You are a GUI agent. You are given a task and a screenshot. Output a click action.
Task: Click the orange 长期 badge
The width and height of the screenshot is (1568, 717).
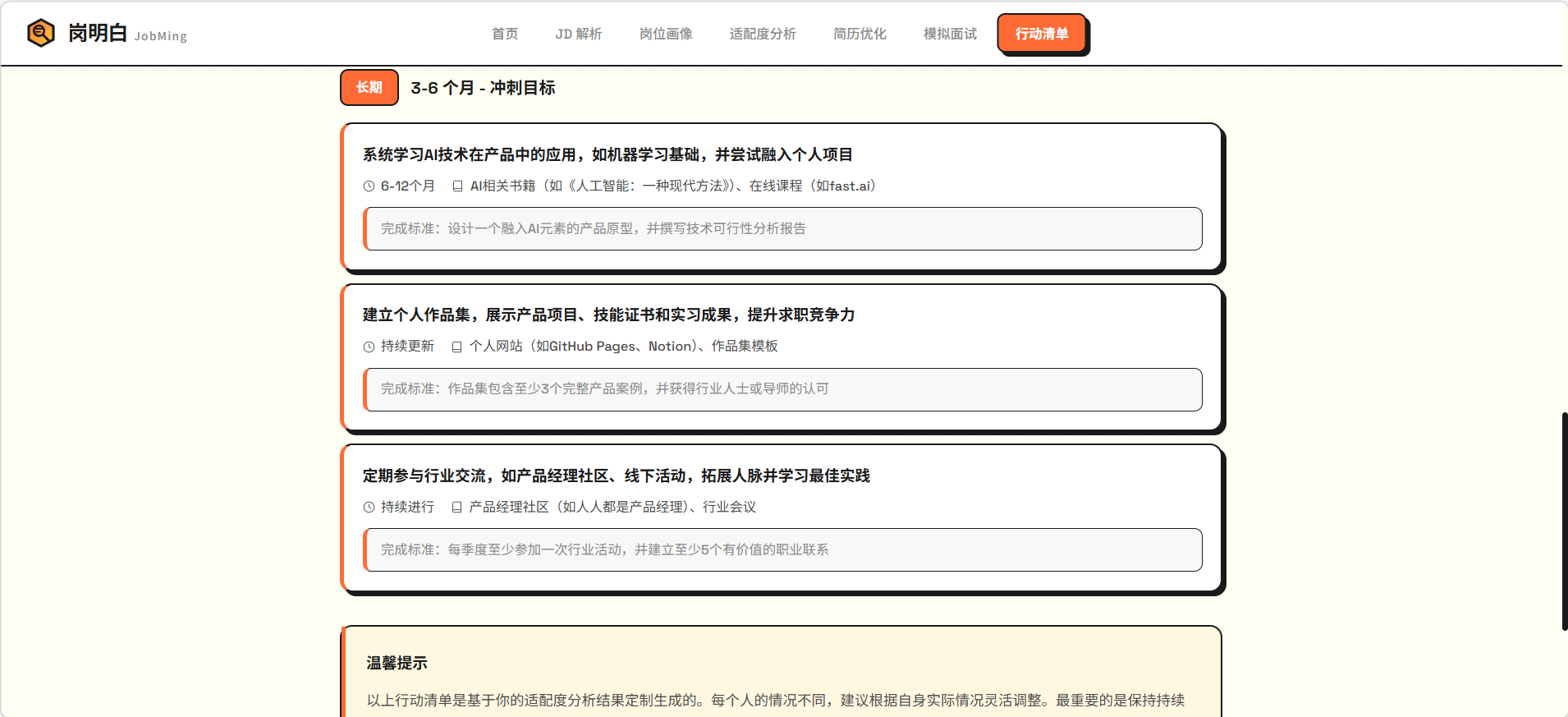point(369,87)
